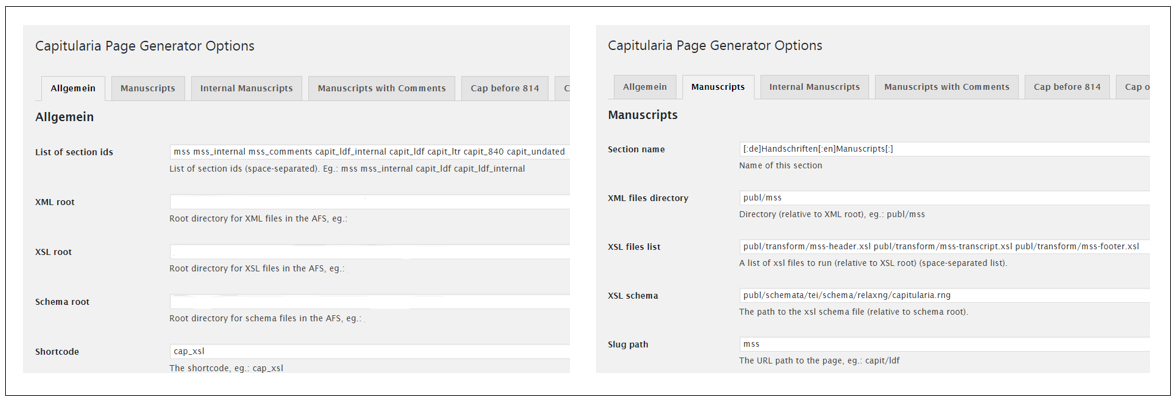The width and height of the screenshot is (1174, 402).
Task: Select the active Allgemein tab in left screenshot
Action: coord(73,88)
